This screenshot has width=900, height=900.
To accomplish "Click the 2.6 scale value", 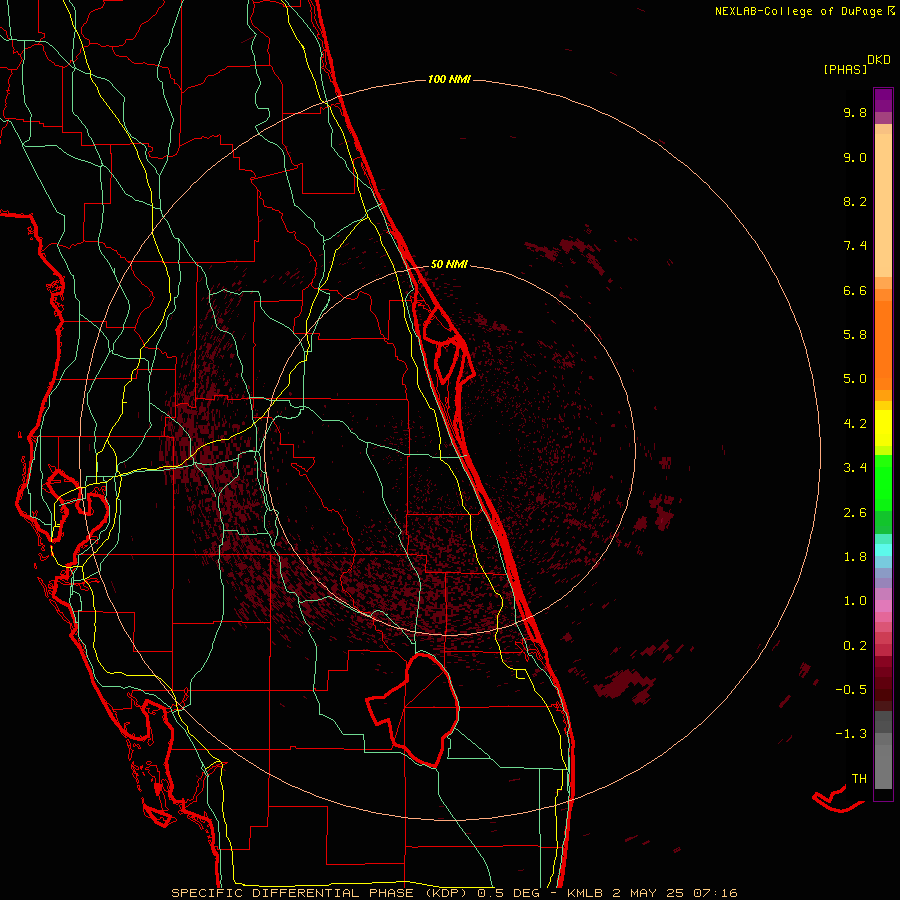I will click(x=855, y=513).
